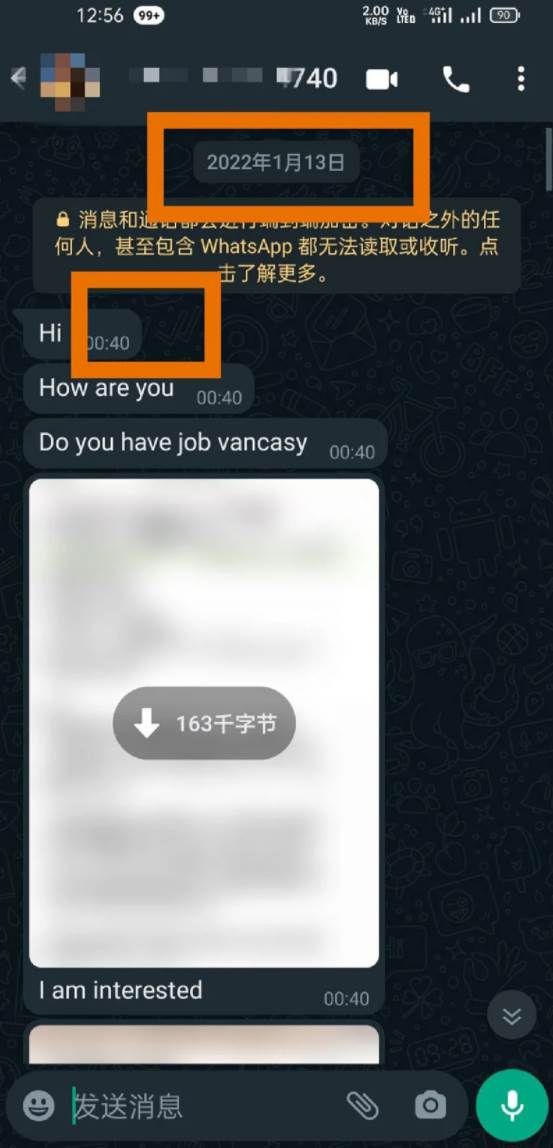553x1148 pixels.
Task: Open the end-to-end encryption notice
Action: point(277,247)
